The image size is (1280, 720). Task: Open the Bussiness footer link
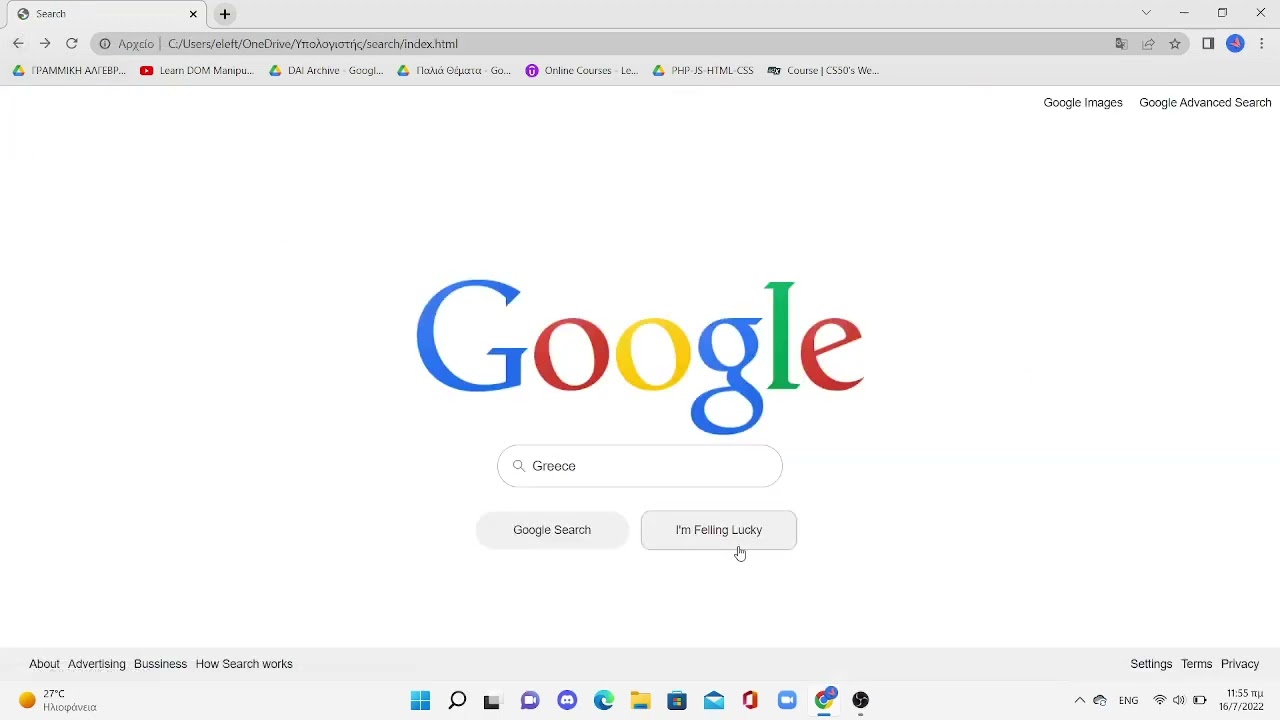(160, 664)
